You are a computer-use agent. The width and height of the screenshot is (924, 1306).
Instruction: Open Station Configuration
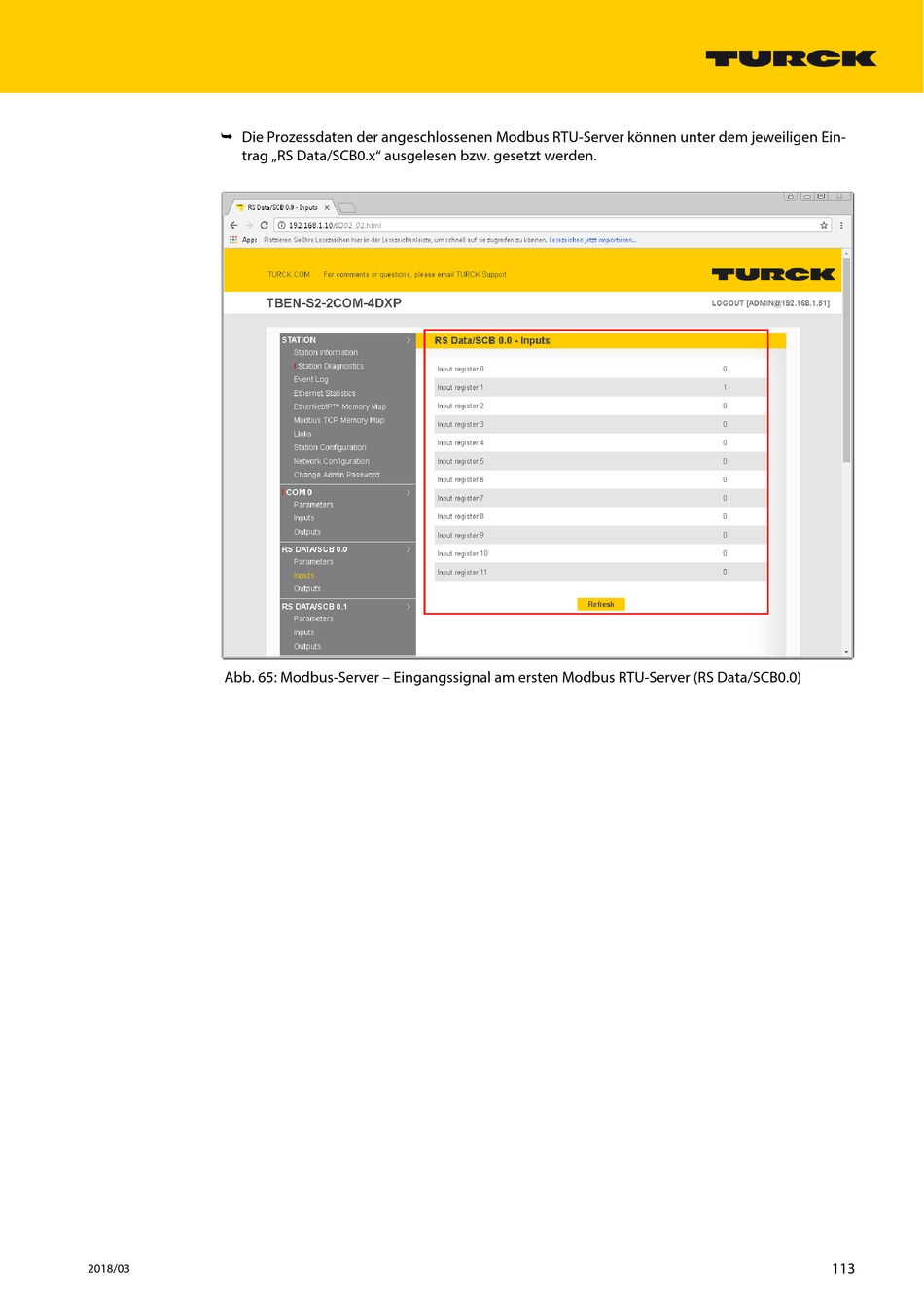tap(330, 448)
